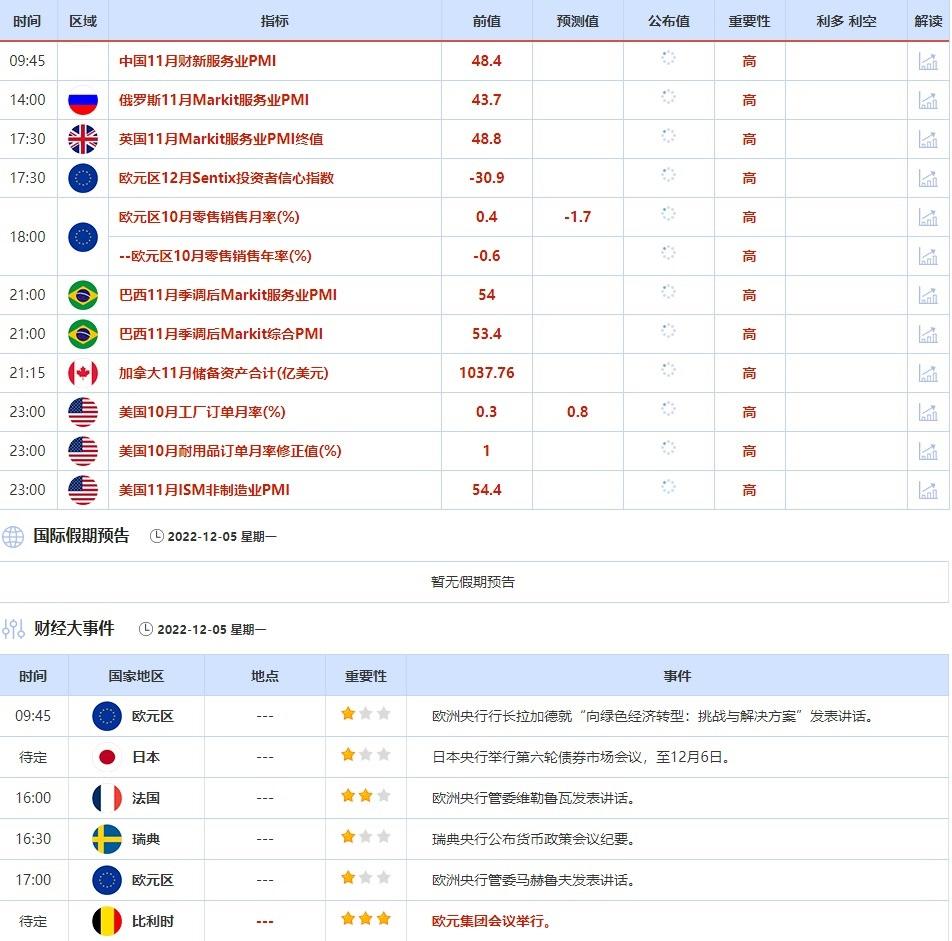Open chart icon for China Caixin Services PMI
This screenshot has width=952, height=941.
(928, 61)
